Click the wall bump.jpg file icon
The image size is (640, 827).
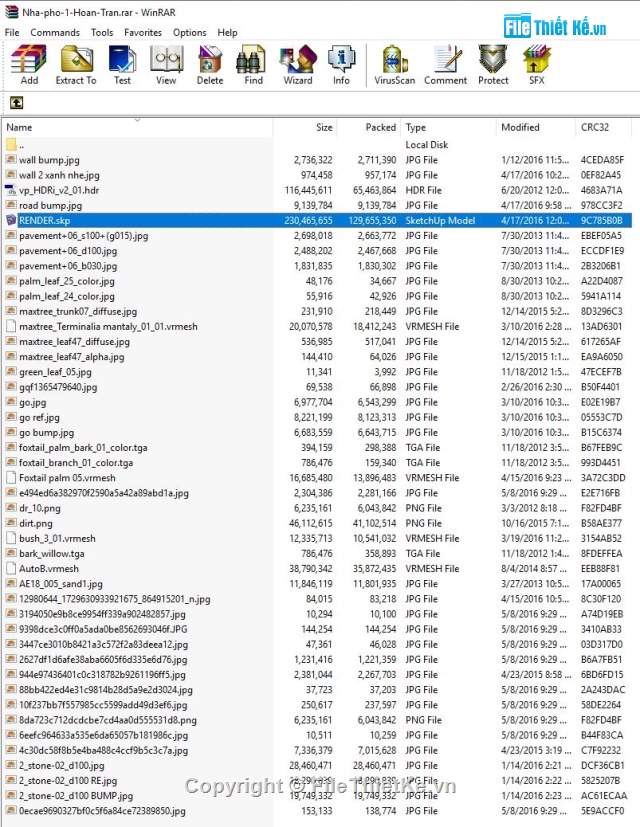coord(11,160)
